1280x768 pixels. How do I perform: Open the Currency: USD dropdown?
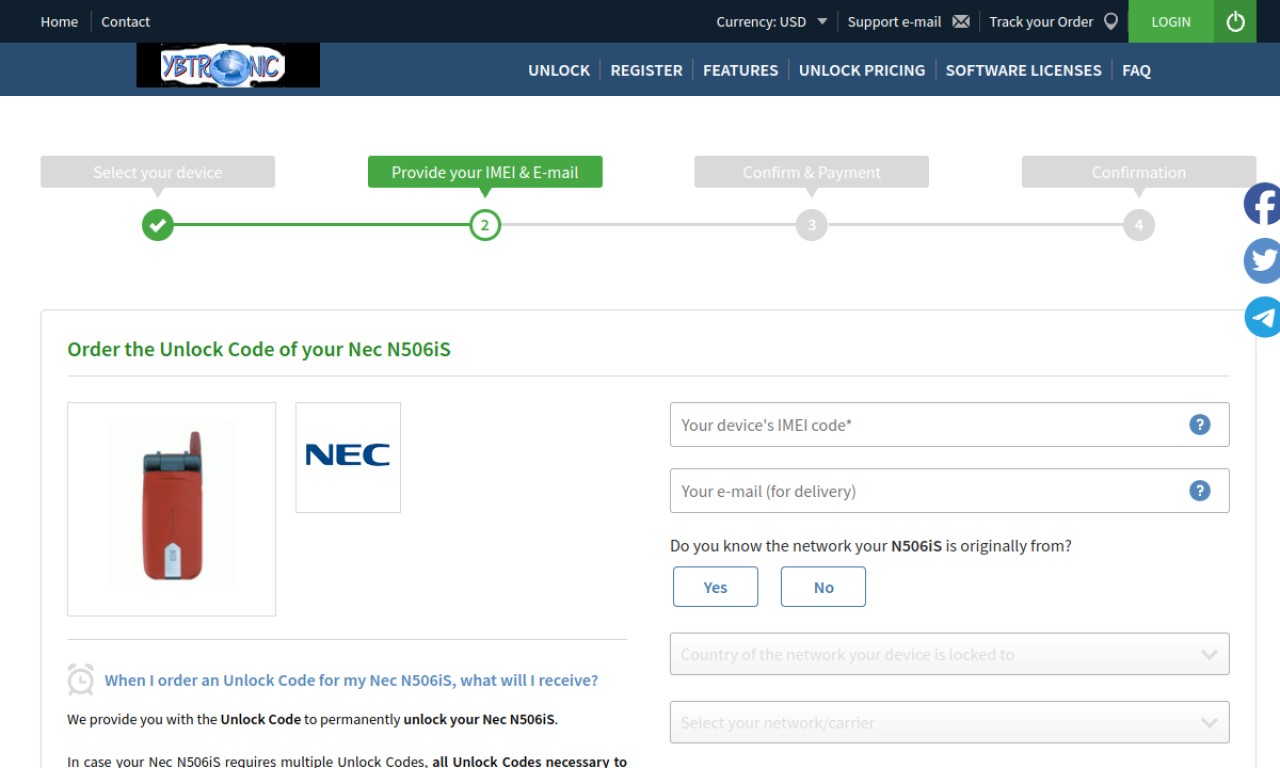(772, 21)
